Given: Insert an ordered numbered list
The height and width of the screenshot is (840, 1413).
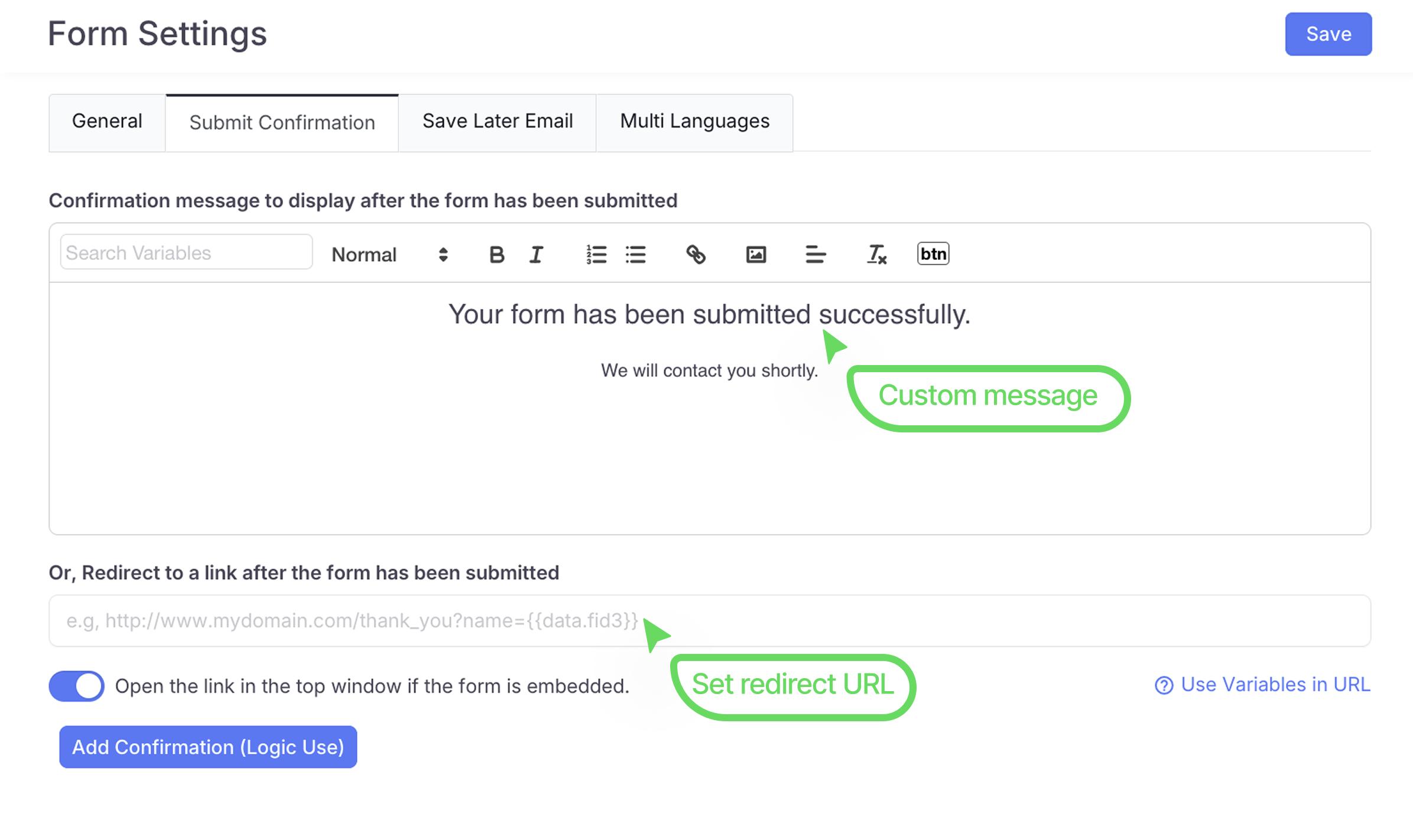Looking at the screenshot, I should (596, 255).
